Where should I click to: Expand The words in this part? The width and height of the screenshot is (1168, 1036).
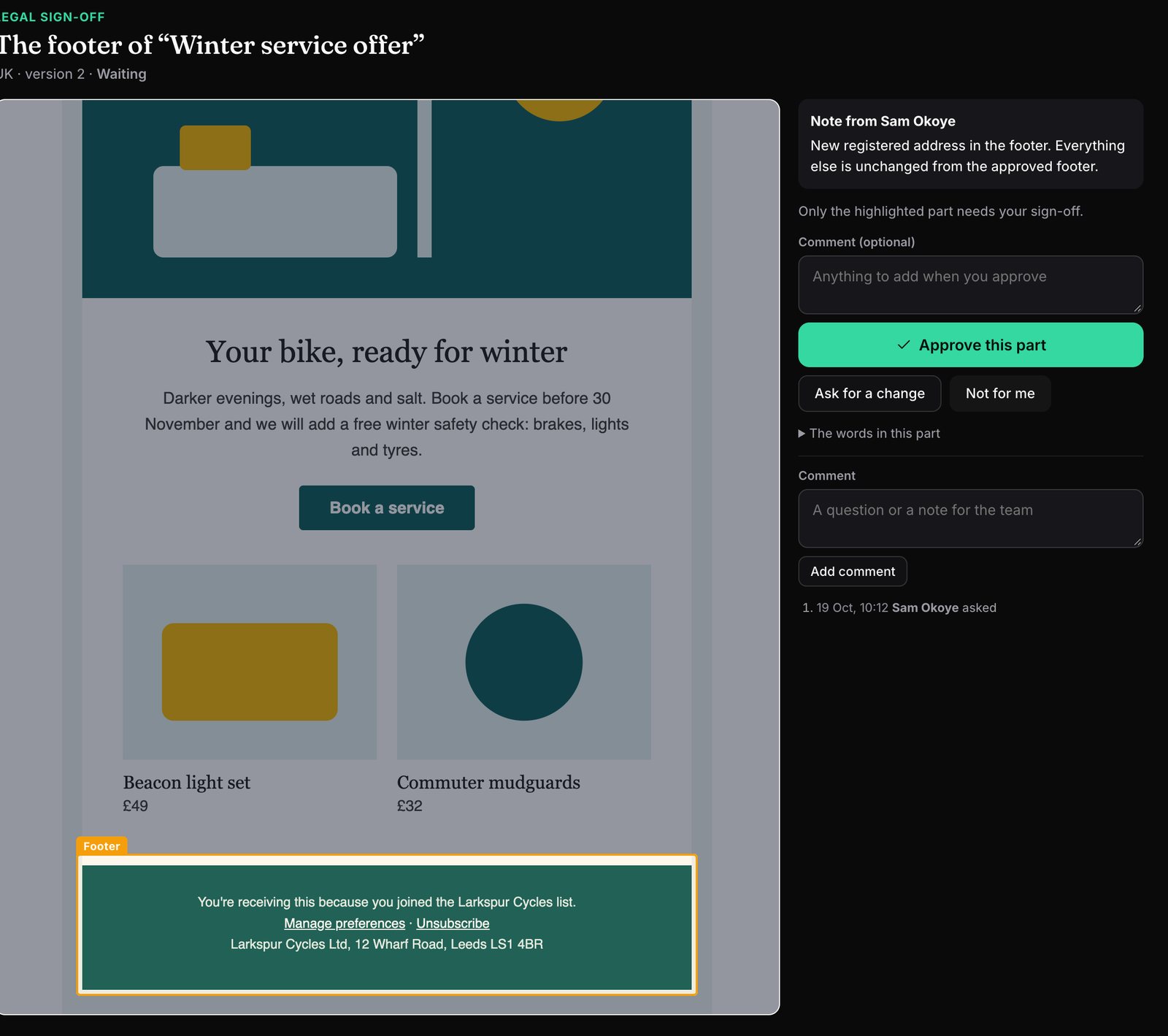coord(869,433)
